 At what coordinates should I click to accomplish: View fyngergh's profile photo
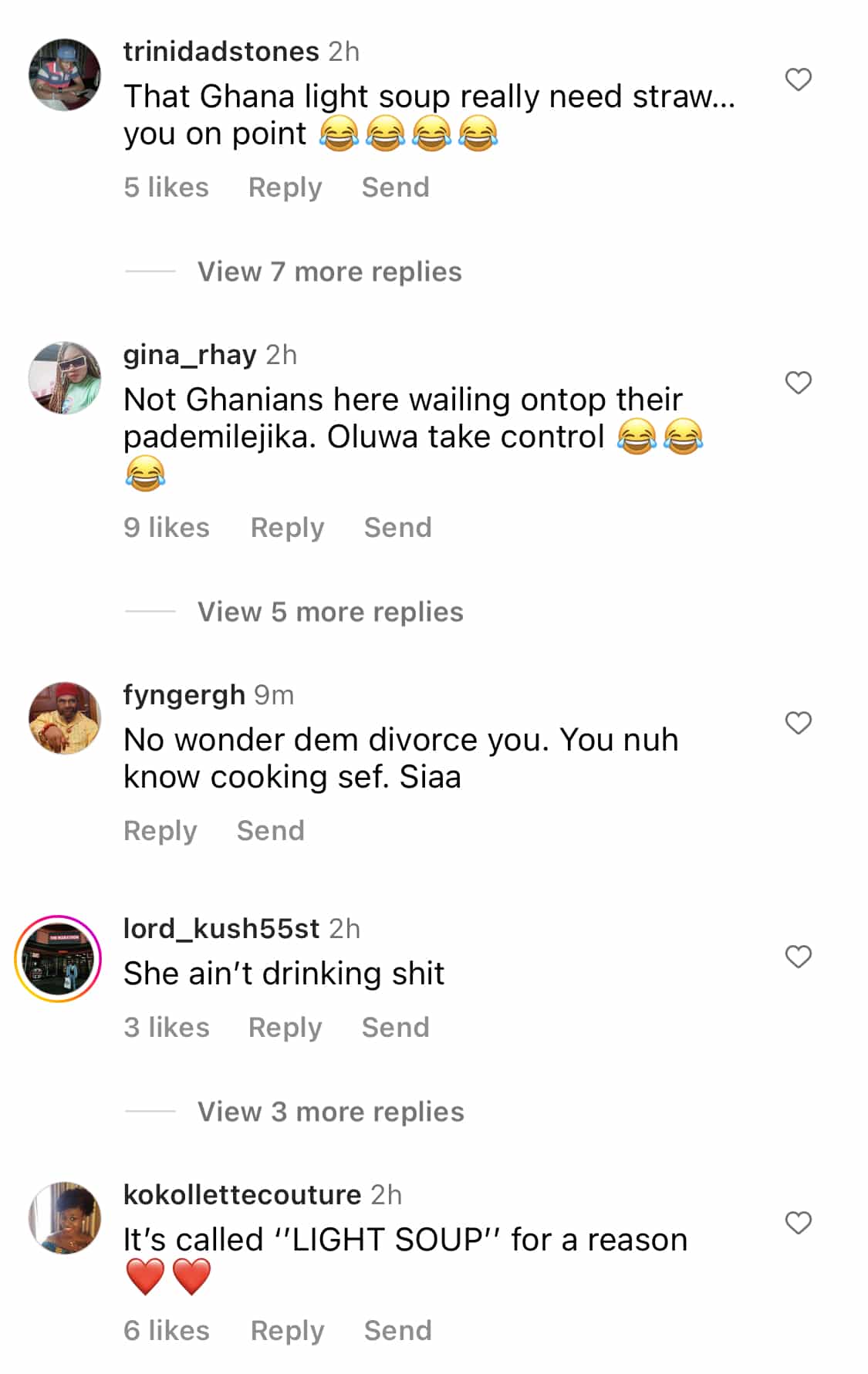tap(65, 718)
